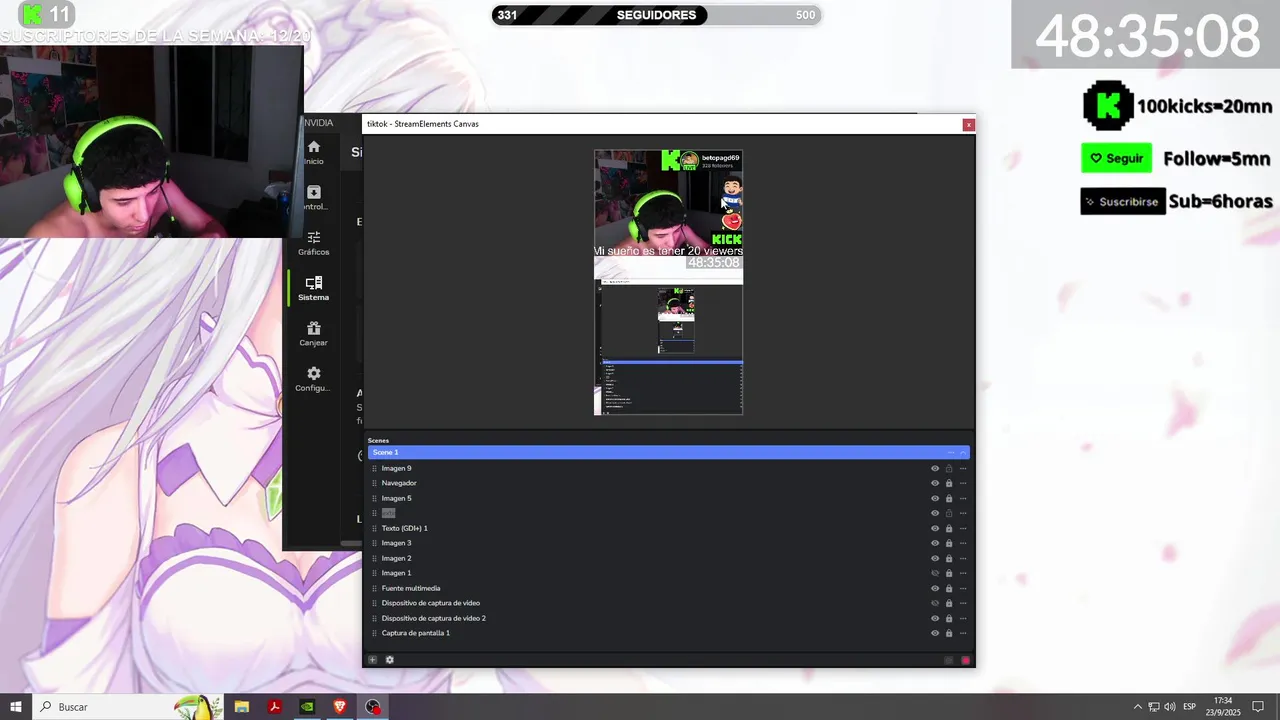Switch to the Sistema section in NVIDIA app
The height and width of the screenshot is (720, 1280).
tap(314, 288)
